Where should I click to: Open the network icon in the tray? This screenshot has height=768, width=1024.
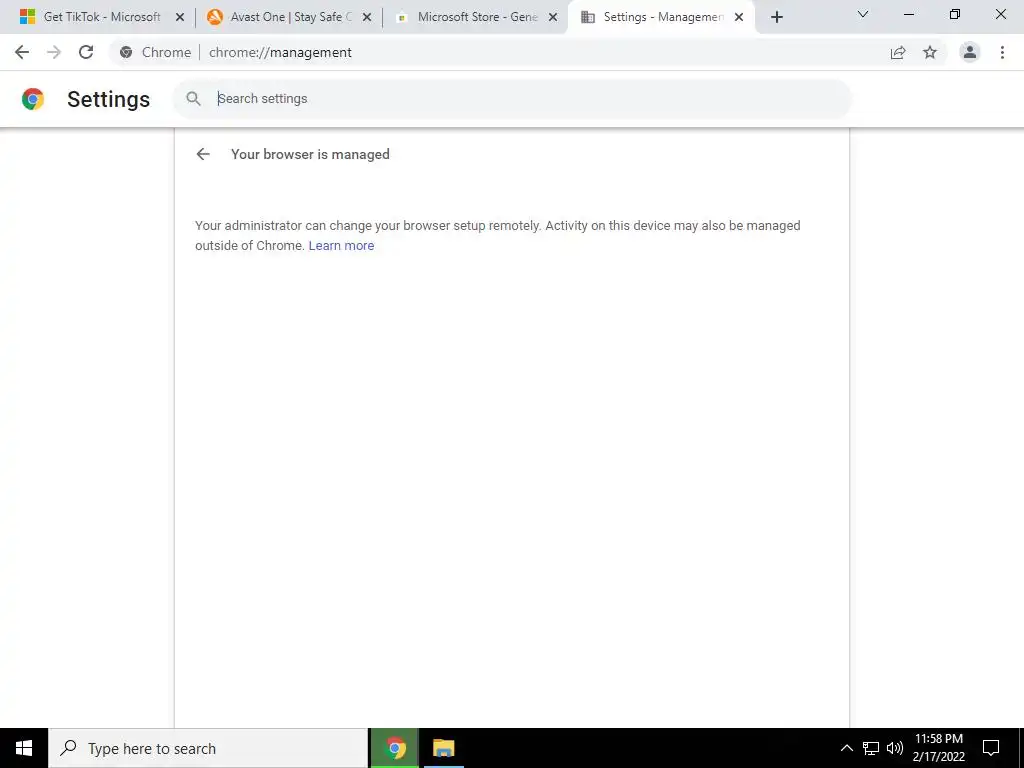click(871, 748)
